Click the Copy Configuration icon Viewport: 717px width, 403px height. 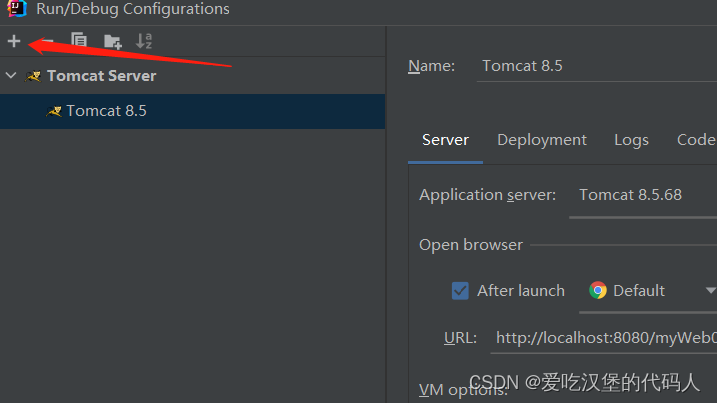pos(79,41)
